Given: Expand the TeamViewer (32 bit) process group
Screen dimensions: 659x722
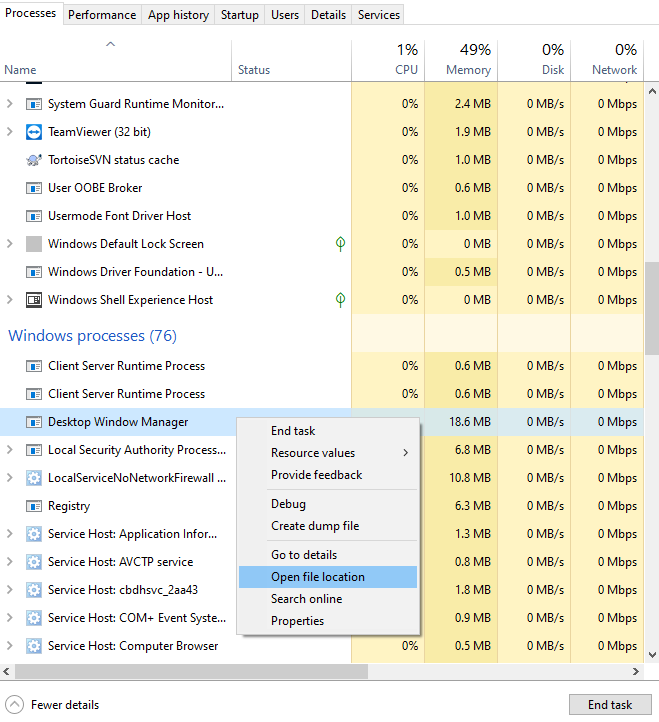Looking at the screenshot, I should [x=11, y=132].
